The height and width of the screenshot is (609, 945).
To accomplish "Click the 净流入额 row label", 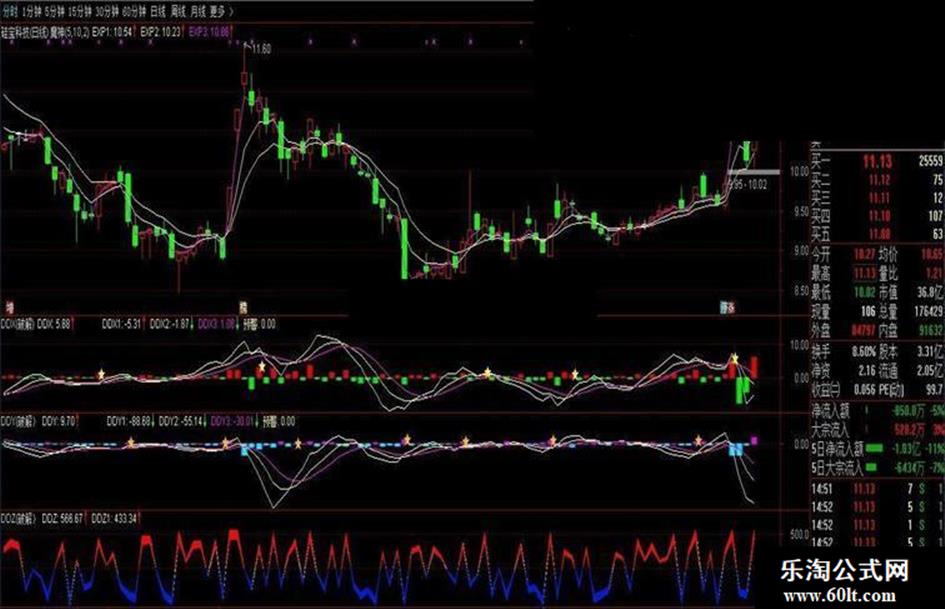I will pos(830,411).
